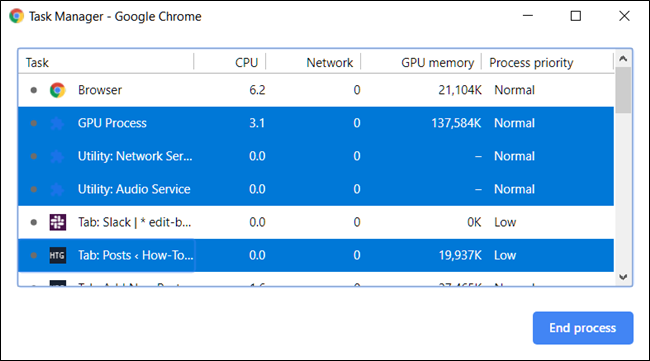The image size is (650, 361).
Task: Click the puzzle icon beside Utility: Network Service
Action: [57, 156]
